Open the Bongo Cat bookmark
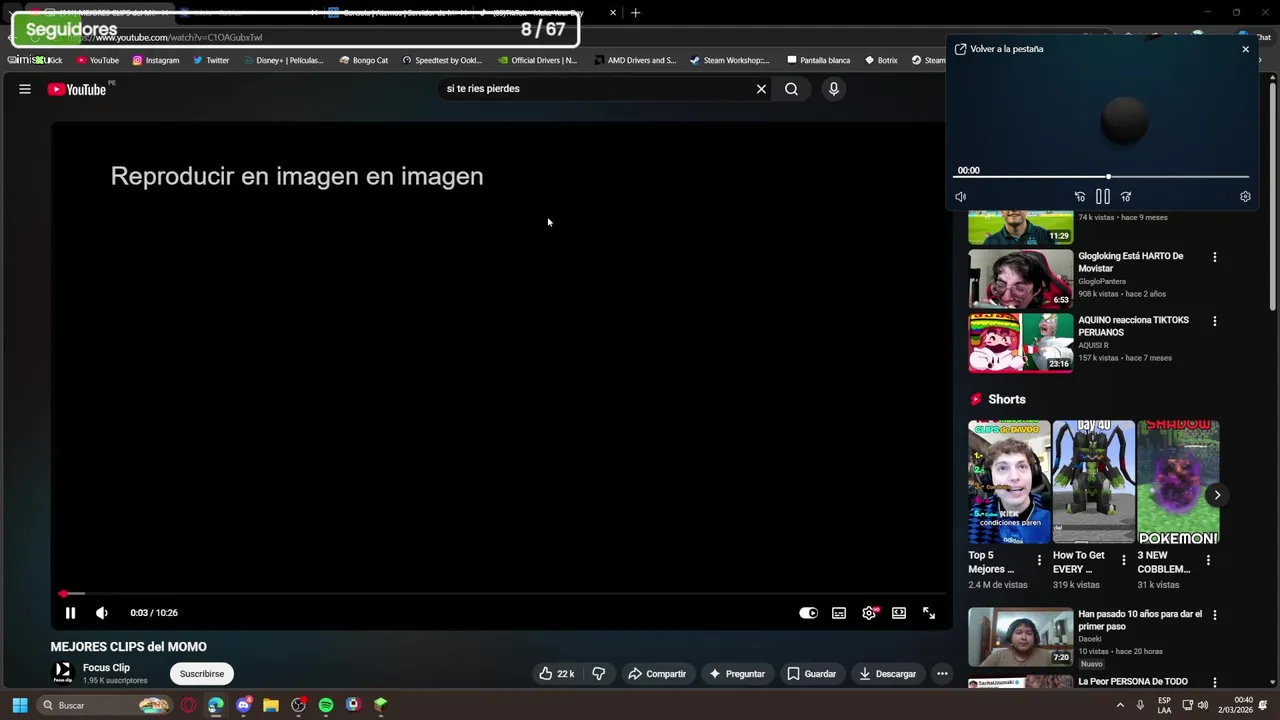Viewport: 1280px width, 720px height. (363, 60)
